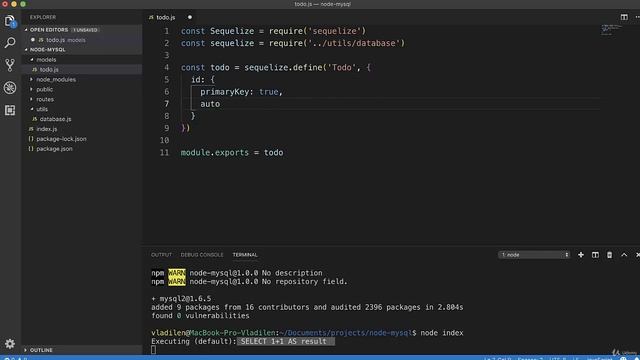Open package-lock.json file
The width and height of the screenshot is (640, 360).
[82, 139]
